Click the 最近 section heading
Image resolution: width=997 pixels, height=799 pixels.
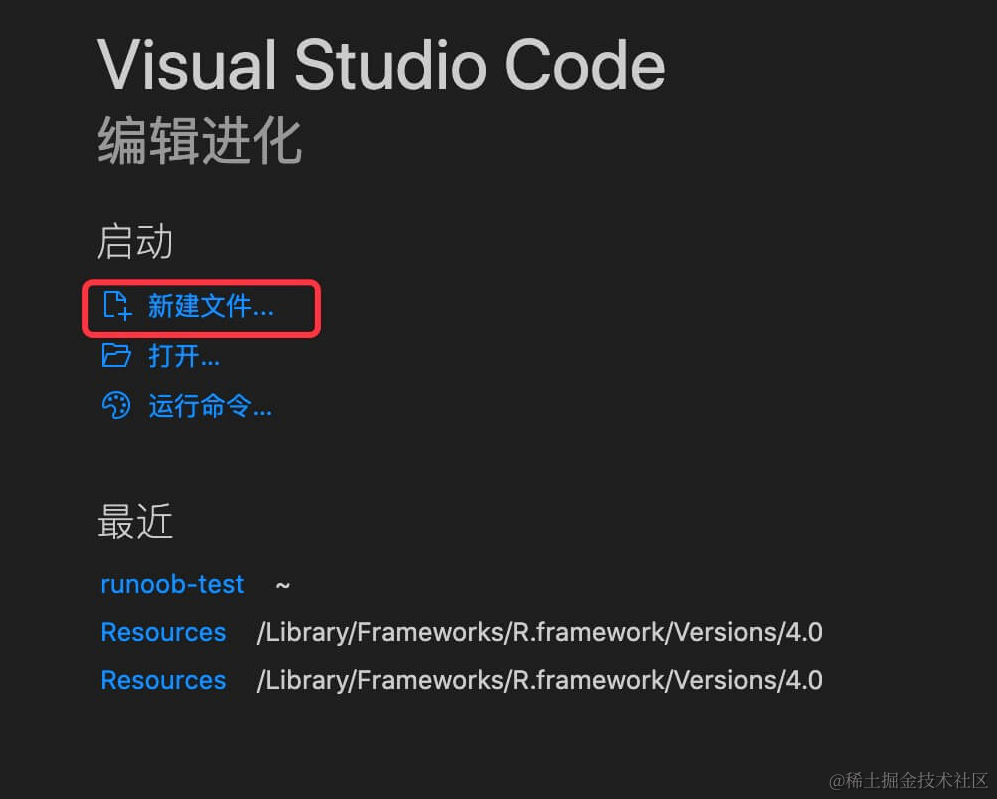coord(134,521)
